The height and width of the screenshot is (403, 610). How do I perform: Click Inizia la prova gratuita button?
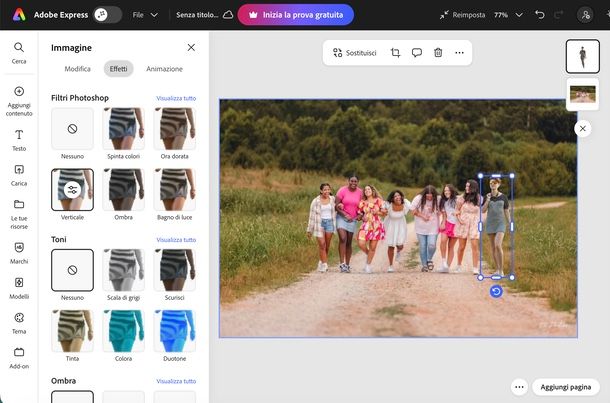295,15
